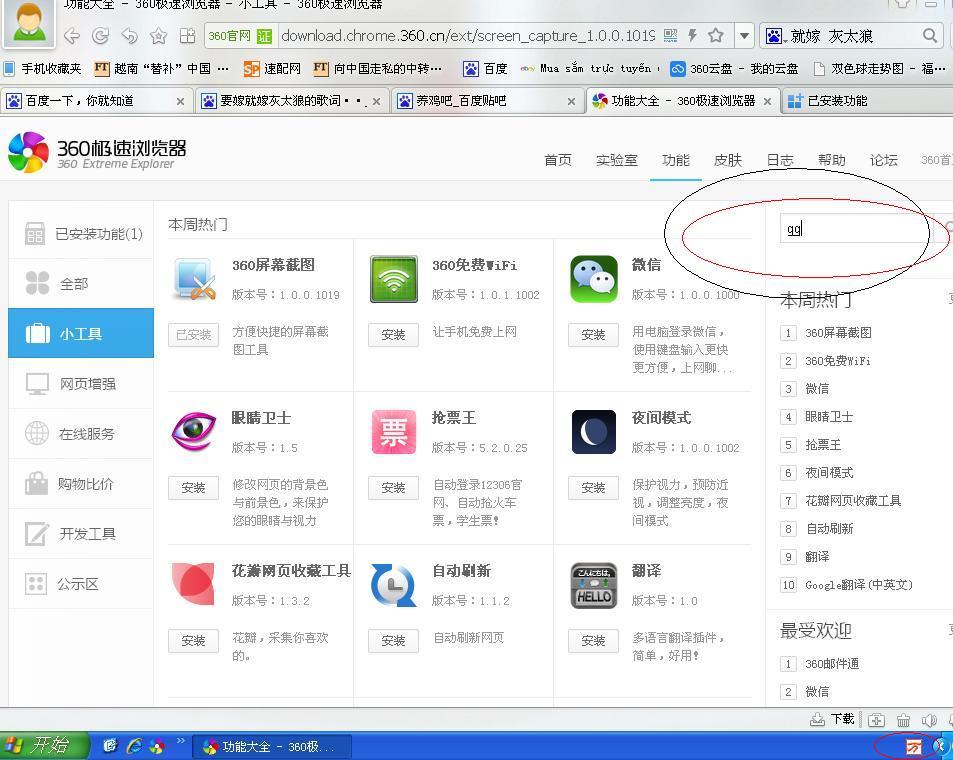Open 双色球走势图 bookmark
The width and height of the screenshot is (953, 760).
click(879, 69)
